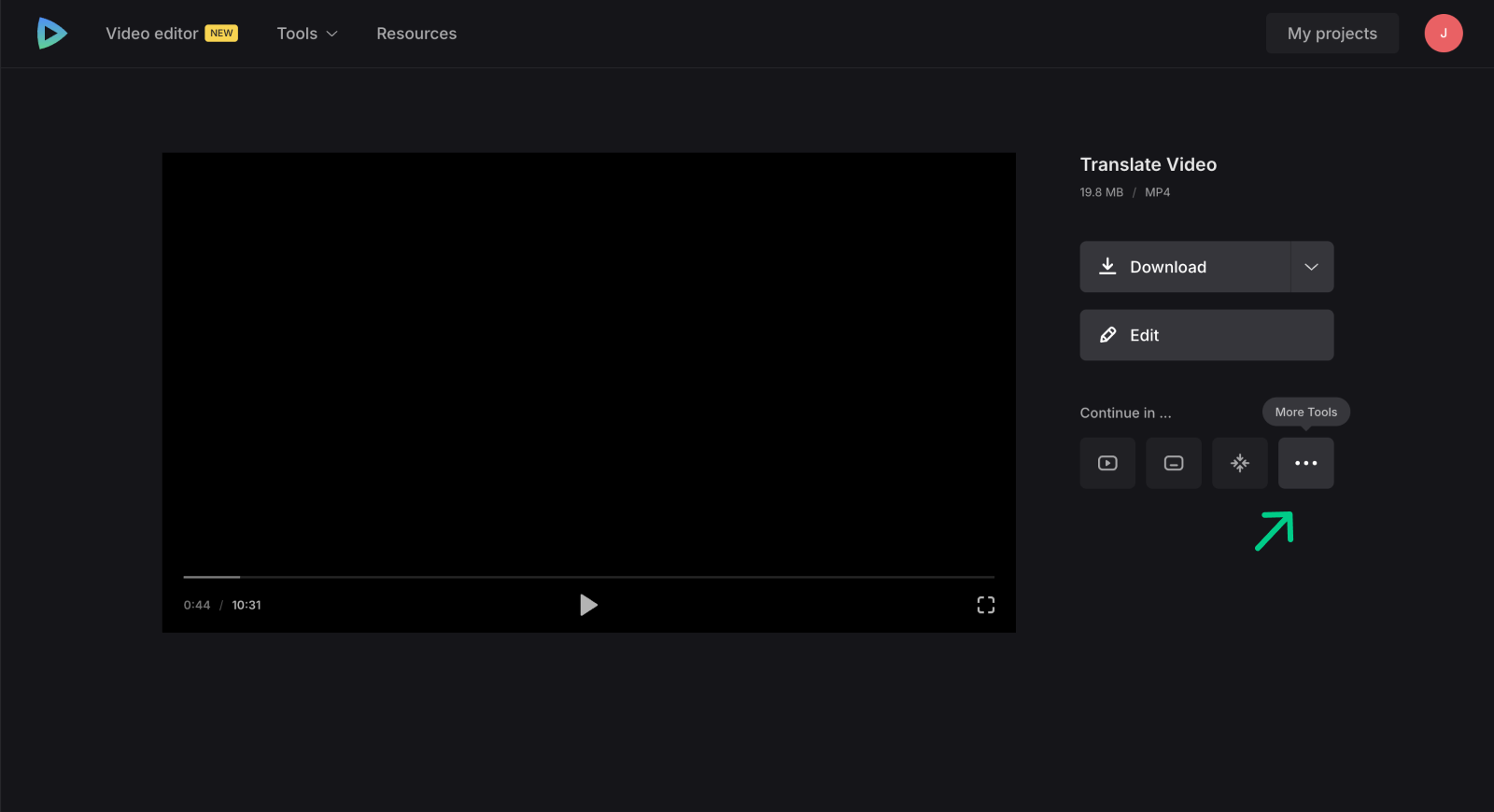Screen dimensions: 1494x812
Task: Open More Tools three-dot button
Action: coord(1305,463)
